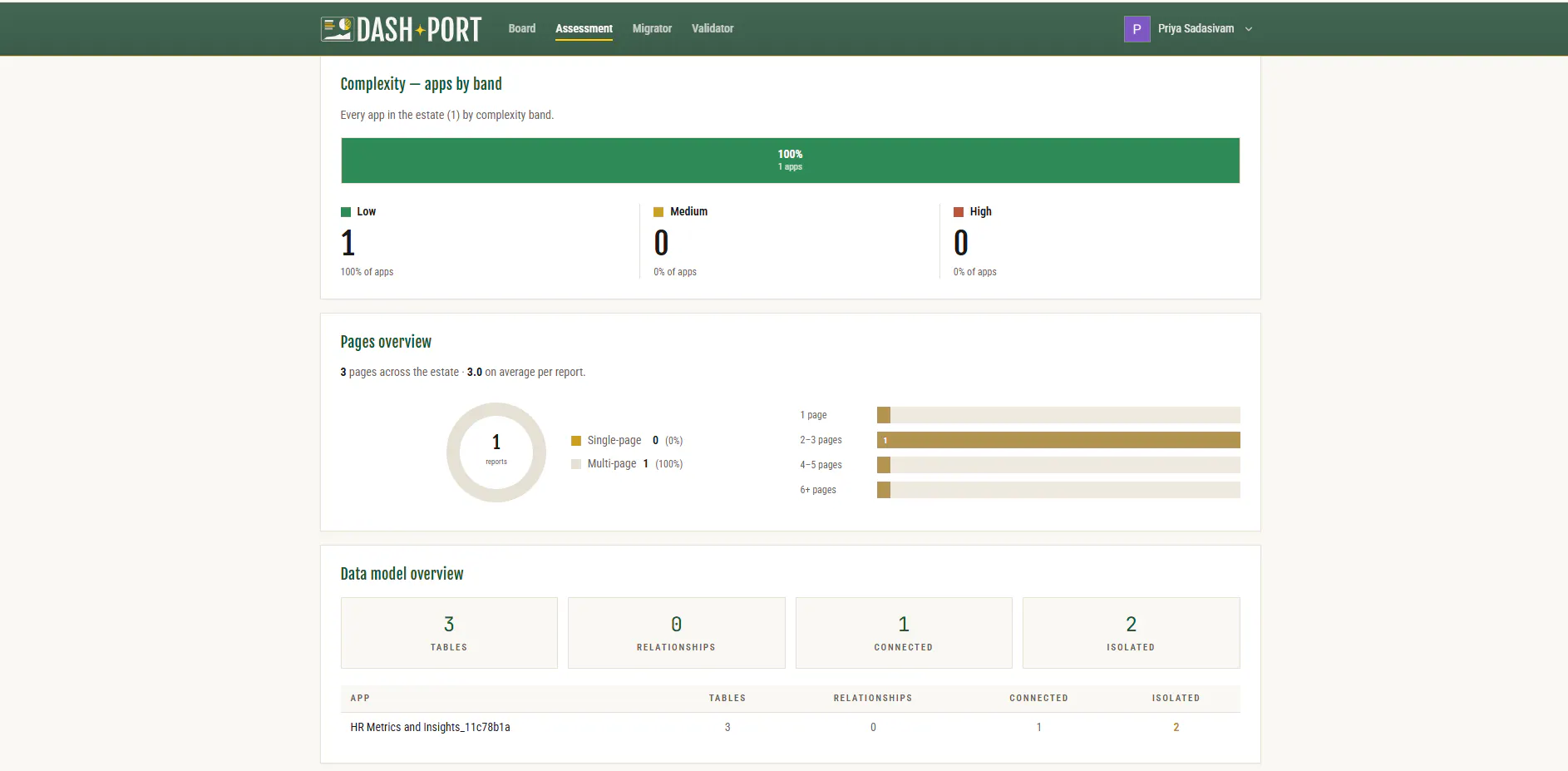1568x771 pixels.
Task: Click the Isolated summary card
Action: 1131,633
